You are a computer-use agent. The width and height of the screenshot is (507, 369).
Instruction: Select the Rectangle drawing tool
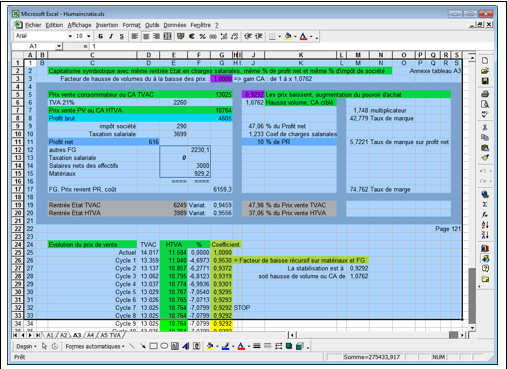click(x=153, y=346)
